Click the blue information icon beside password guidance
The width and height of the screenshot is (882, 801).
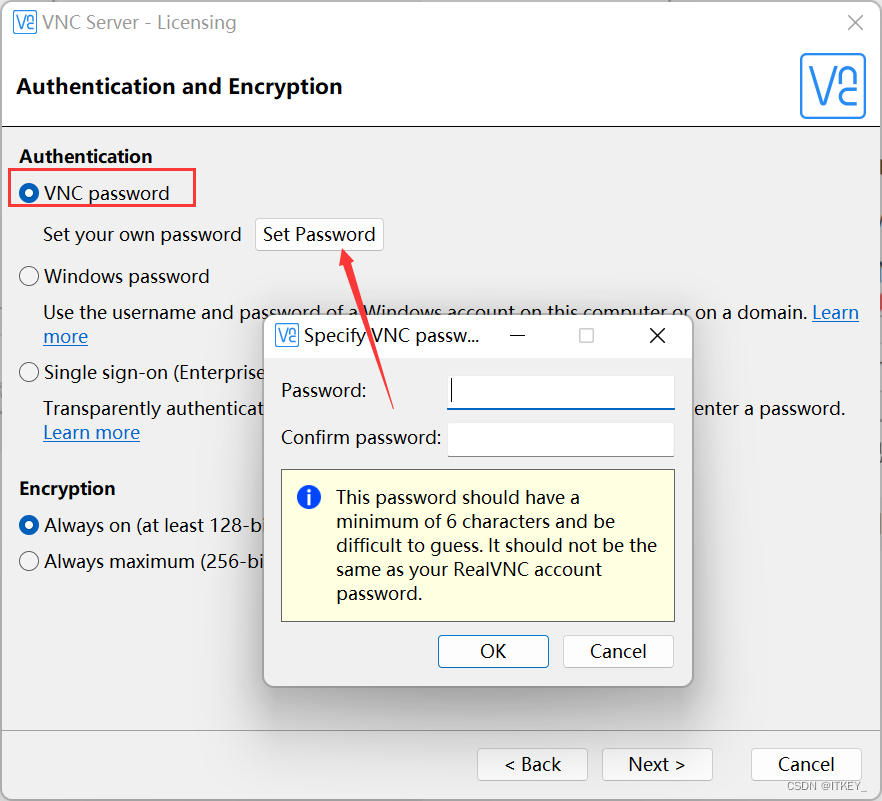(x=308, y=497)
